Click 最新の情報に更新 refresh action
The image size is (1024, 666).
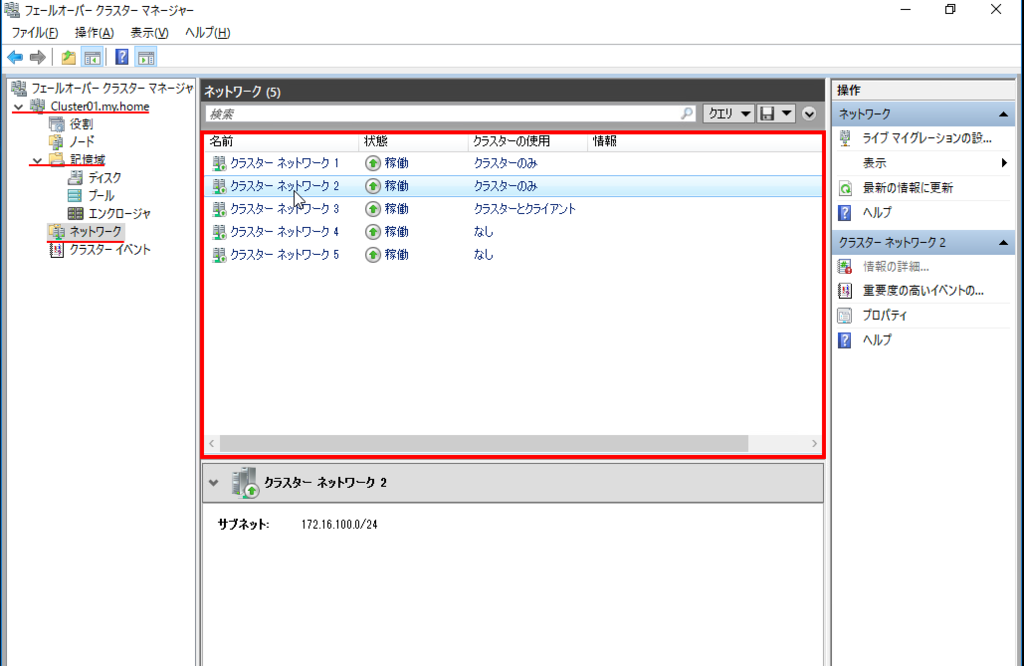pyautogui.click(x=908, y=188)
